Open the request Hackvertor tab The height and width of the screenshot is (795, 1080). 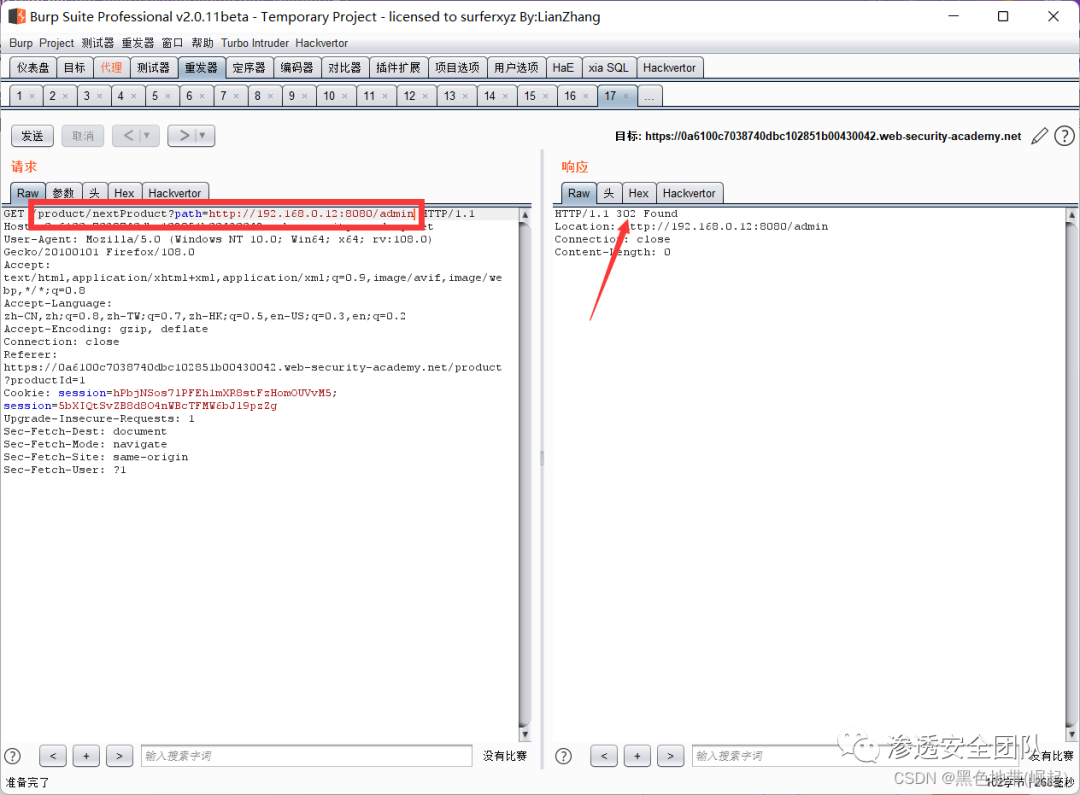tap(175, 193)
